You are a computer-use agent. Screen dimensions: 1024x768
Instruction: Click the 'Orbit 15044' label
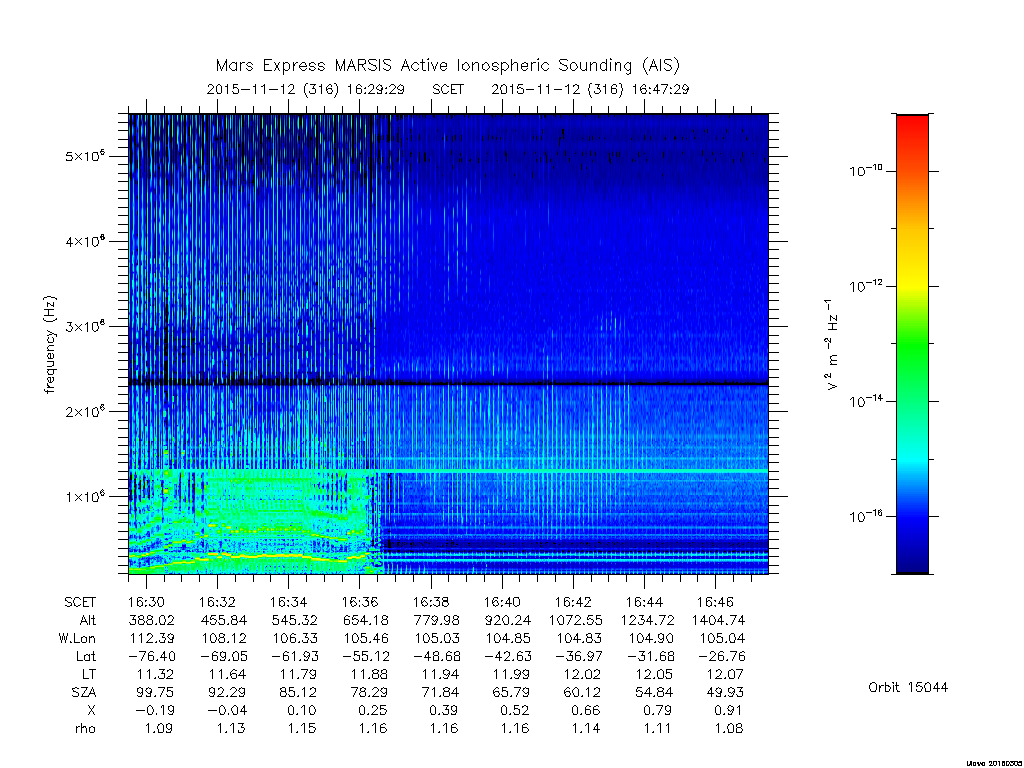coord(908,687)
